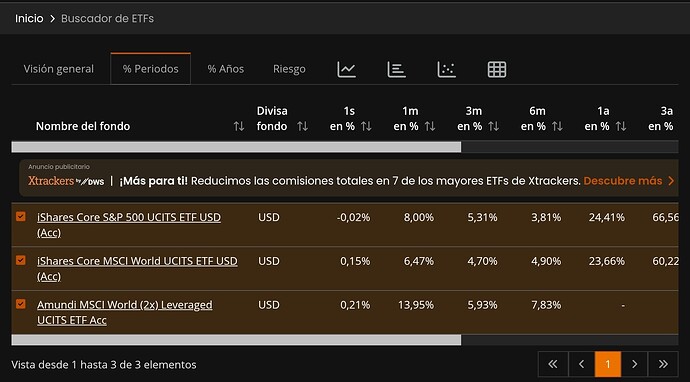This screenshot has width=690, height=382.
Task: Uncheck Amundi MSCI World Leveraged ETF row
Action: 21,304
